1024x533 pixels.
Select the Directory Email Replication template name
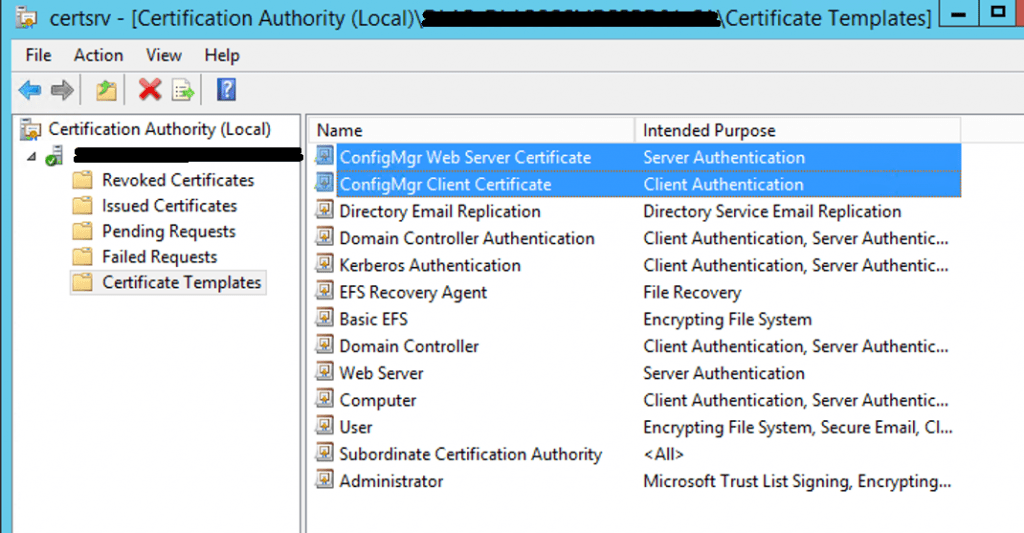pos(440,212)
